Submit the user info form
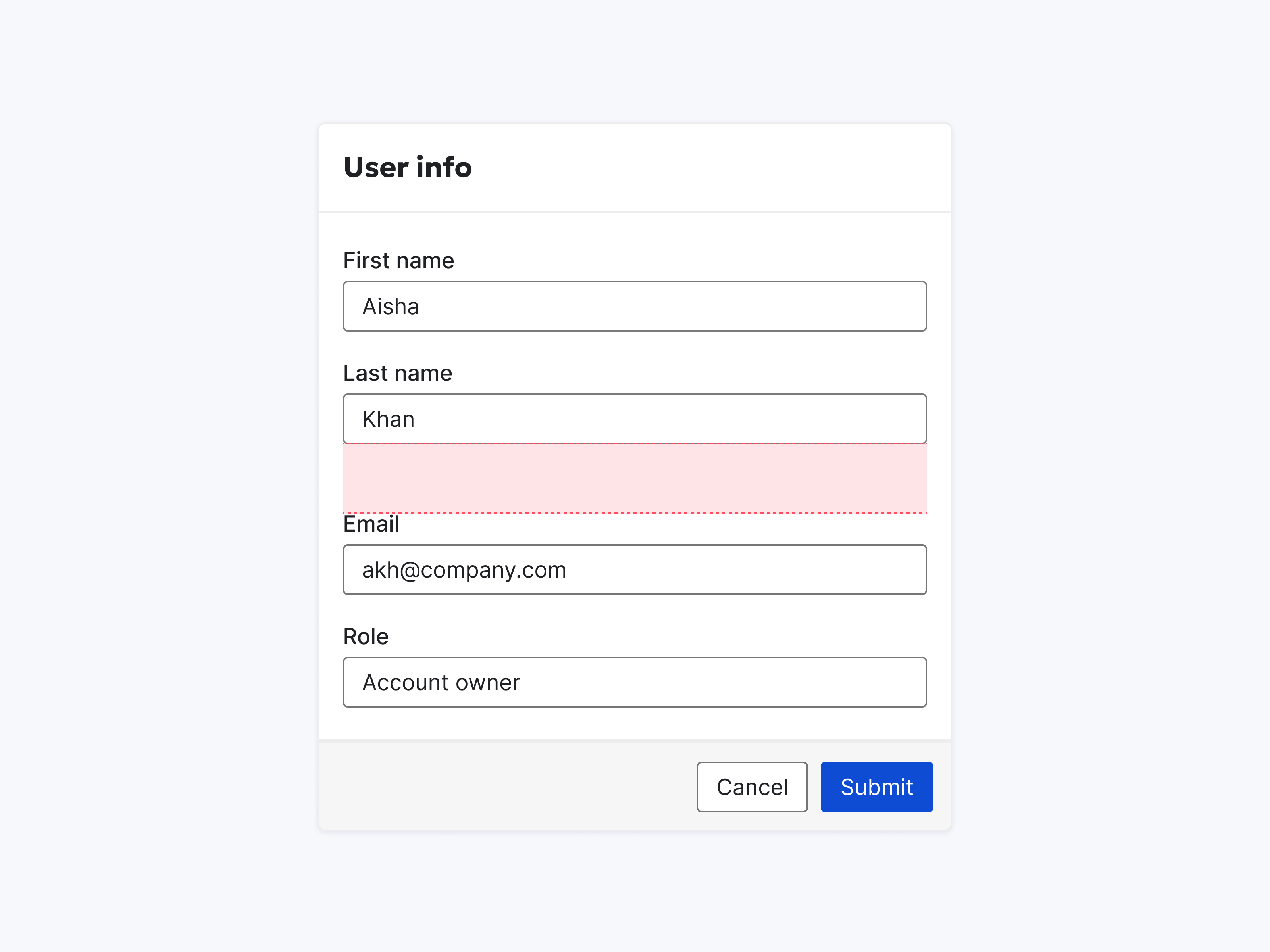This screenshot has width=1270, height=952. tap(876, 787)
